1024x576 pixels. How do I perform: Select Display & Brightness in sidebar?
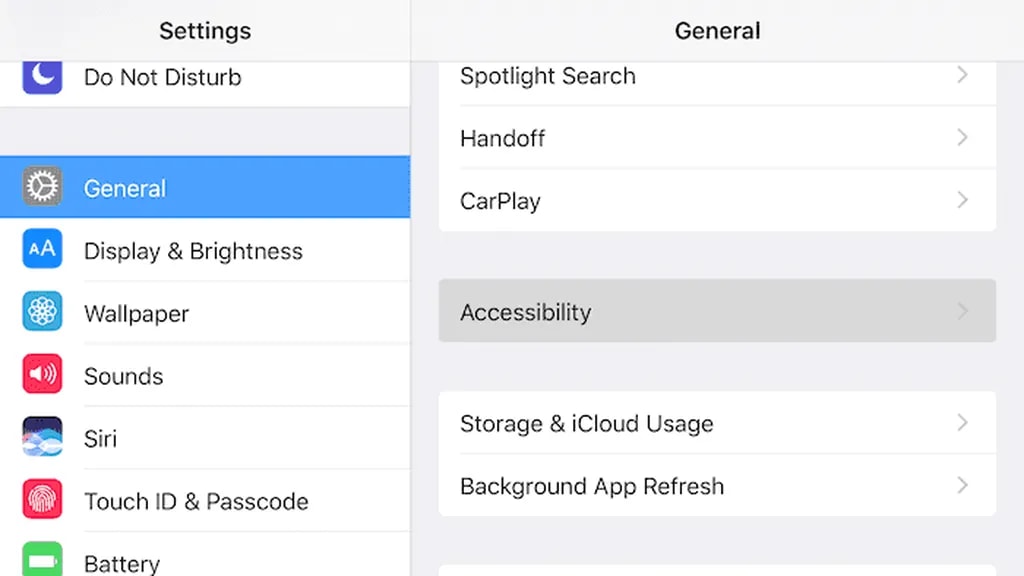point(193,251)
